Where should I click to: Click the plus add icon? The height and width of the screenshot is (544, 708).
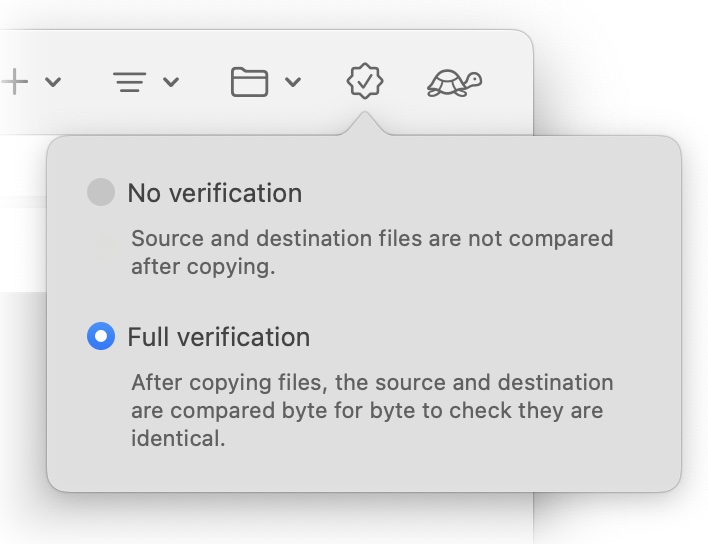point(14,82)
